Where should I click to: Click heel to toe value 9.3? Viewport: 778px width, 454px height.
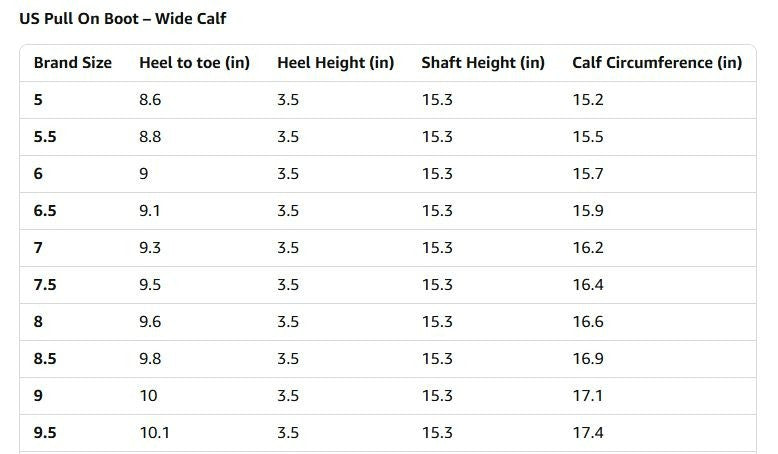[150, 248]
